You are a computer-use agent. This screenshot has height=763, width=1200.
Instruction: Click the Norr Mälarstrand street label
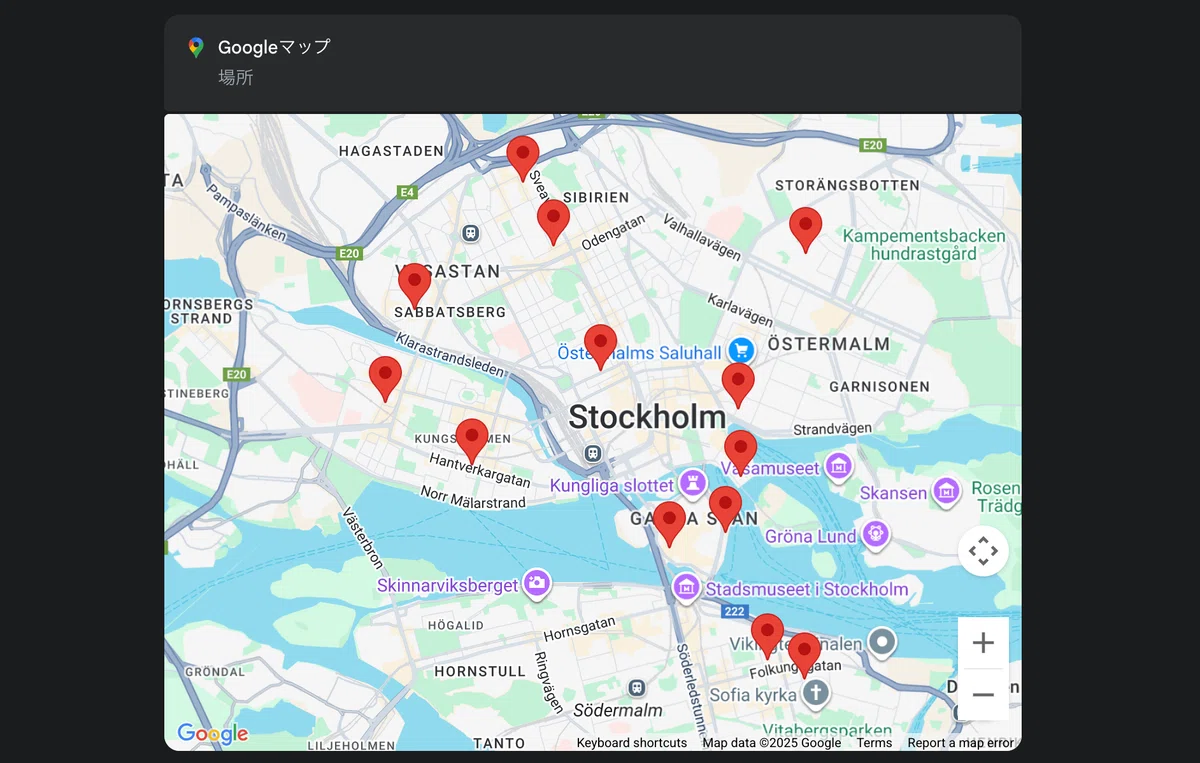click(473, 497)
